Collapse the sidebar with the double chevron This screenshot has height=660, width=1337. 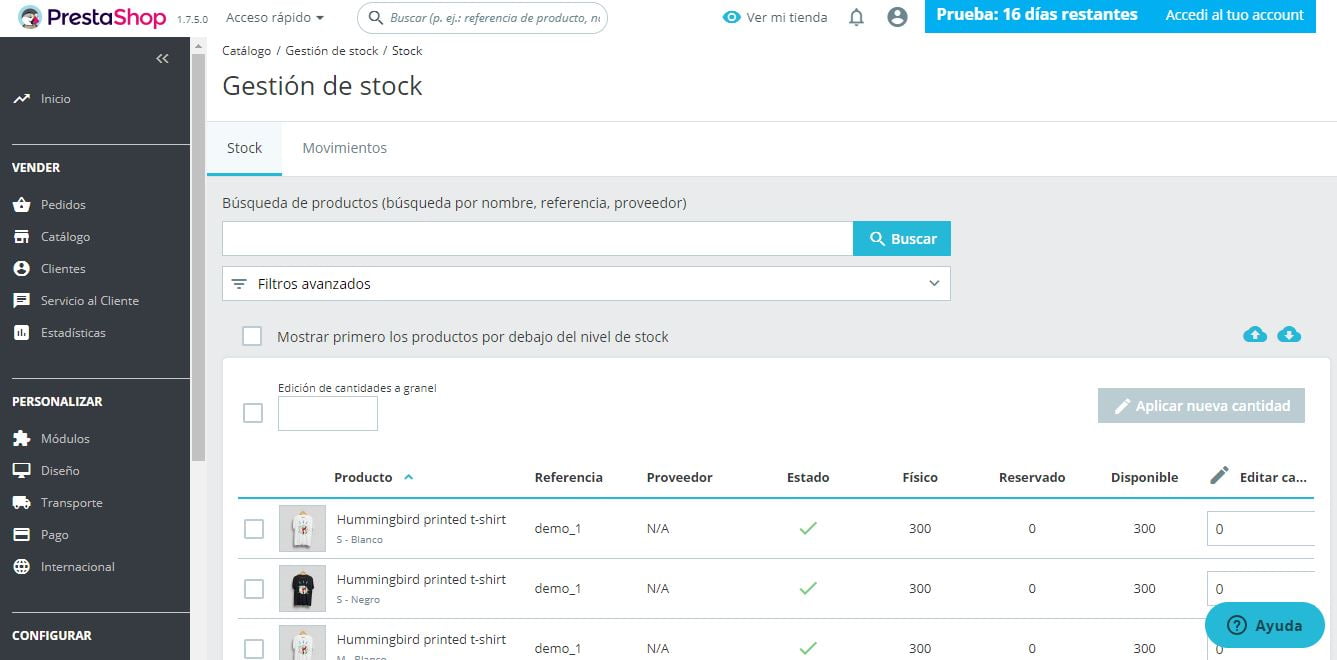click(162, 58)
